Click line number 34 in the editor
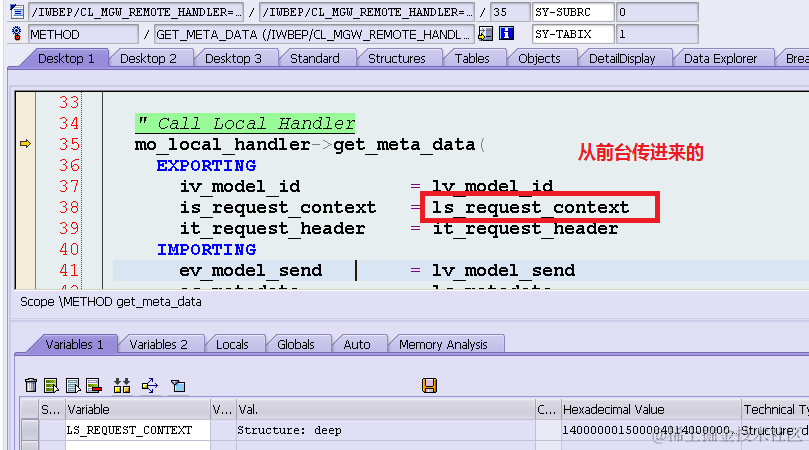Viewport: 809px width, 450px height. pos(69,123)
